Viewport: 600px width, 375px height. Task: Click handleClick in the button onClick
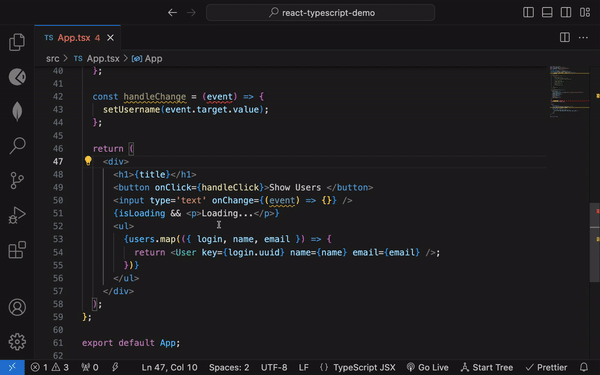coord(230,188)
